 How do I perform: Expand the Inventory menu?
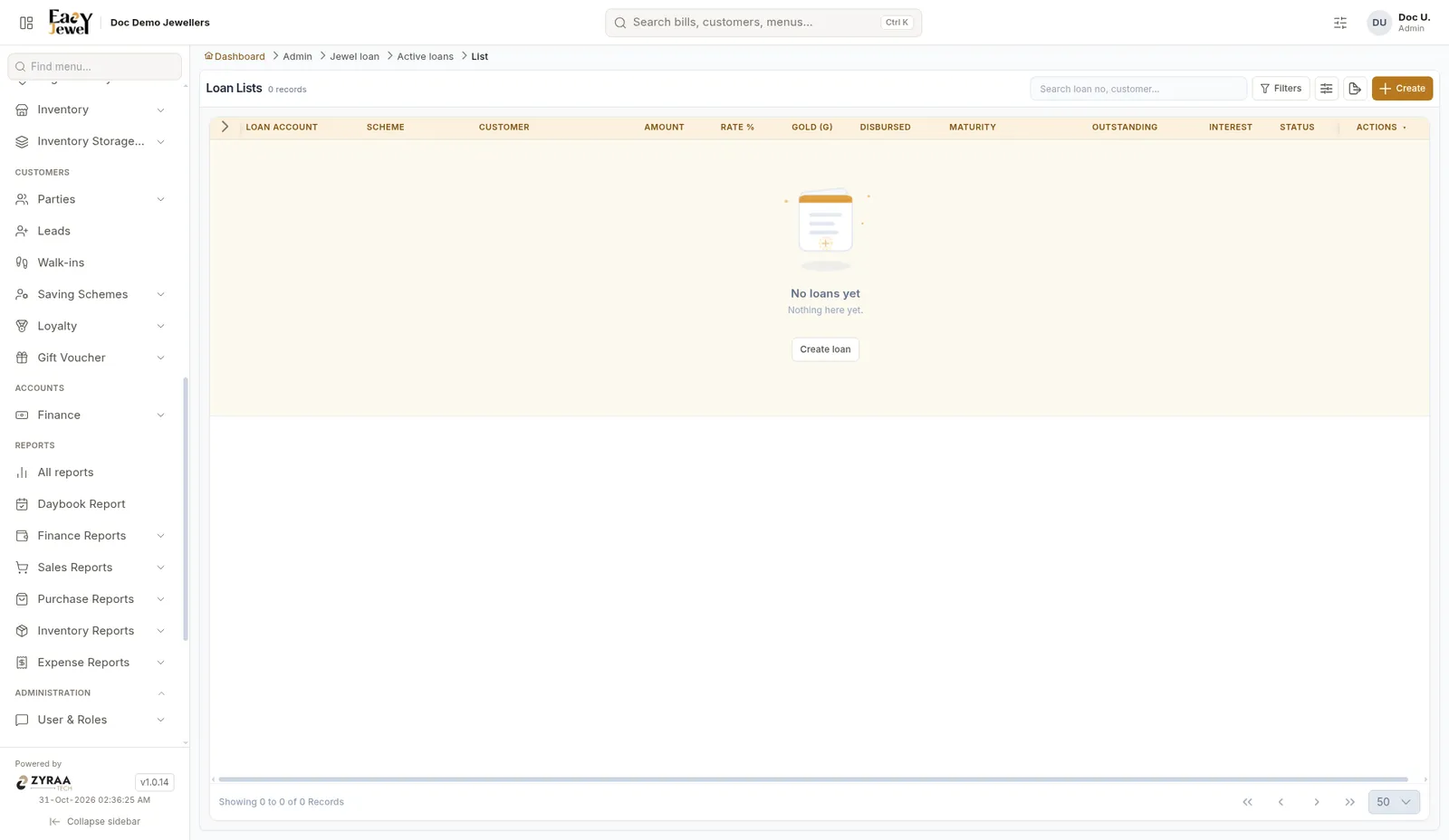point(91,110)
